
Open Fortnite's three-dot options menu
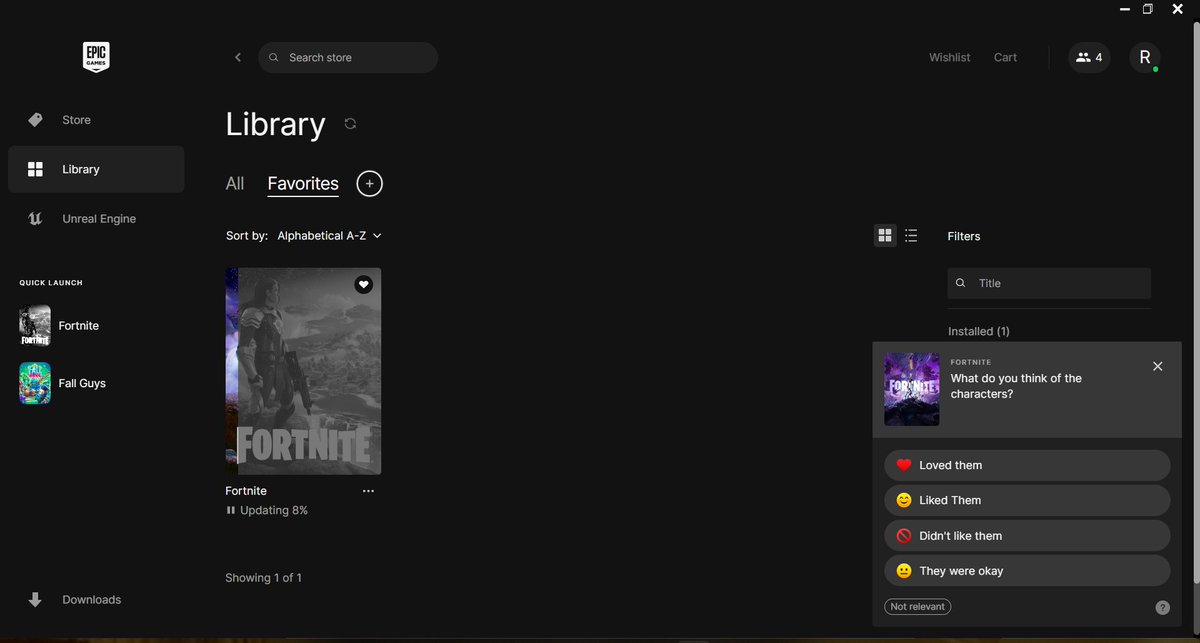(x=368, y=491)
